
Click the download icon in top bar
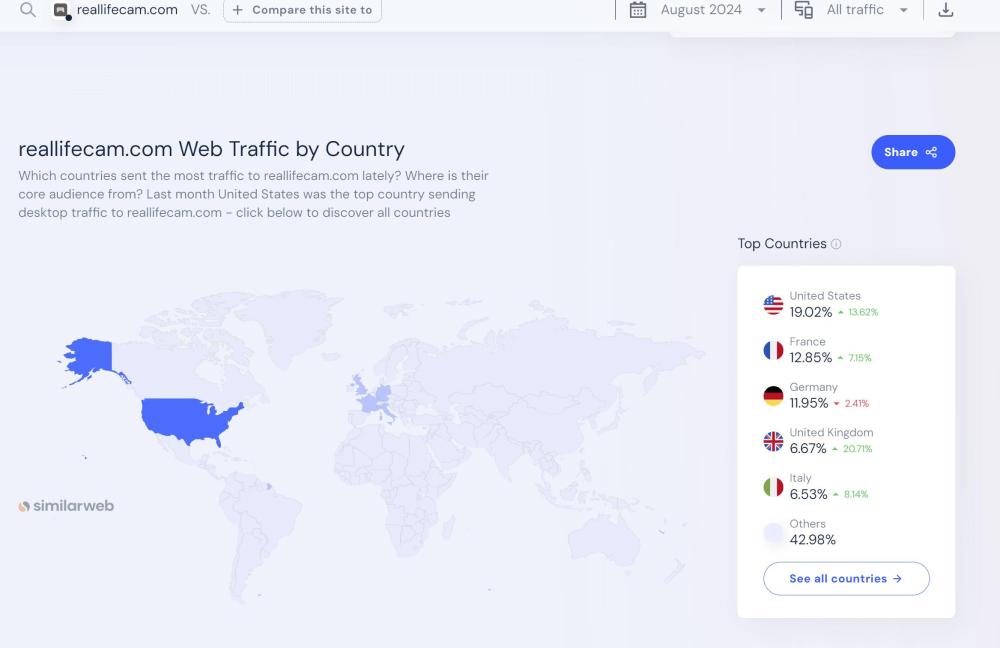[946, 10]
